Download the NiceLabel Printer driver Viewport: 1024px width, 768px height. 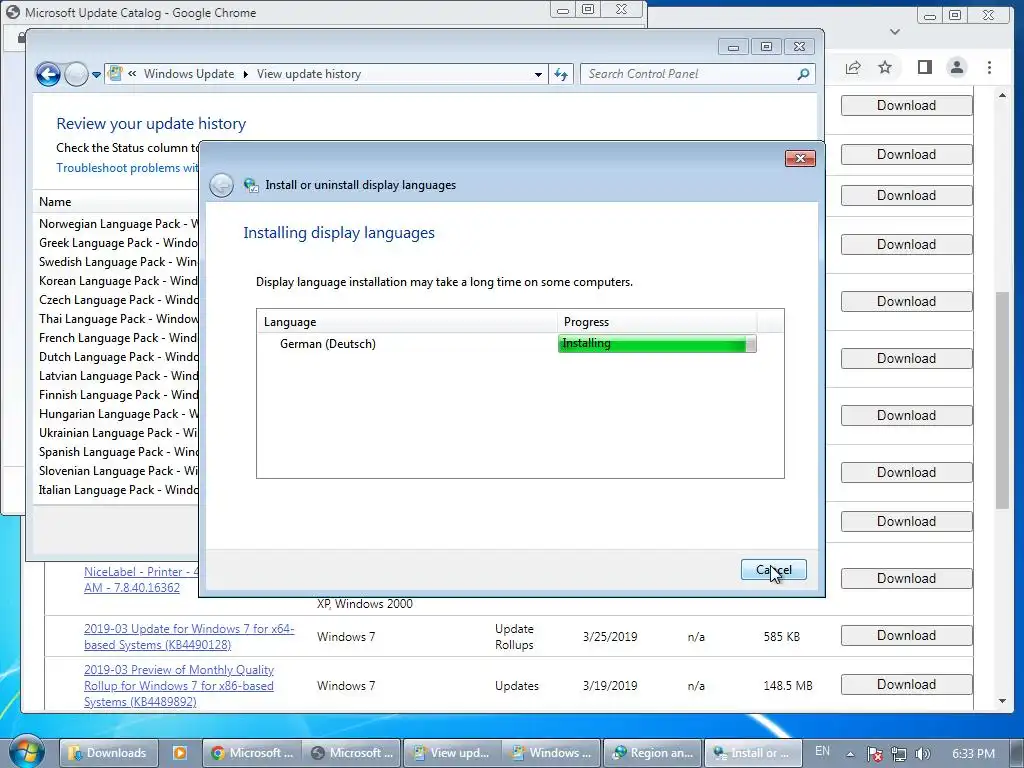tap(906, 579)
